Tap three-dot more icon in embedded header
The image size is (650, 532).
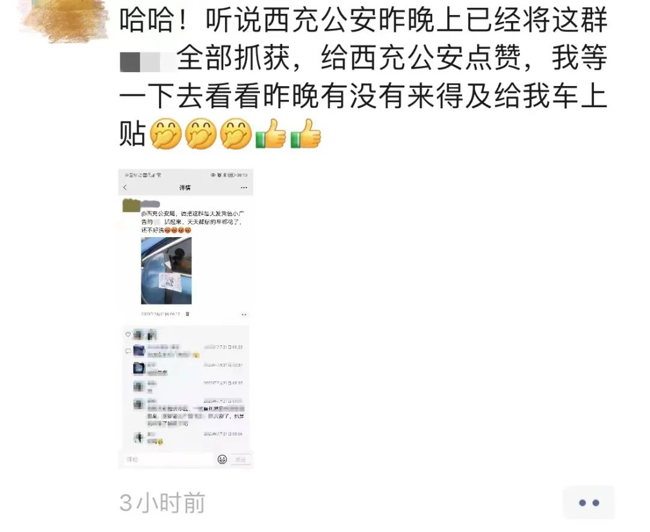[244, 188]
